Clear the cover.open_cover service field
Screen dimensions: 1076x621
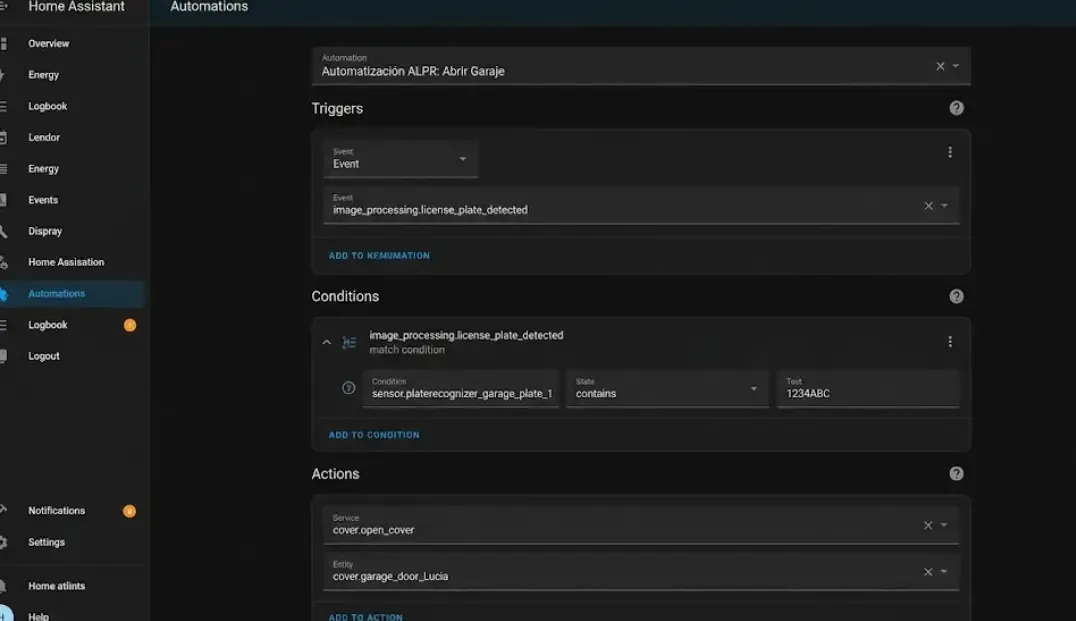point(928,524)
